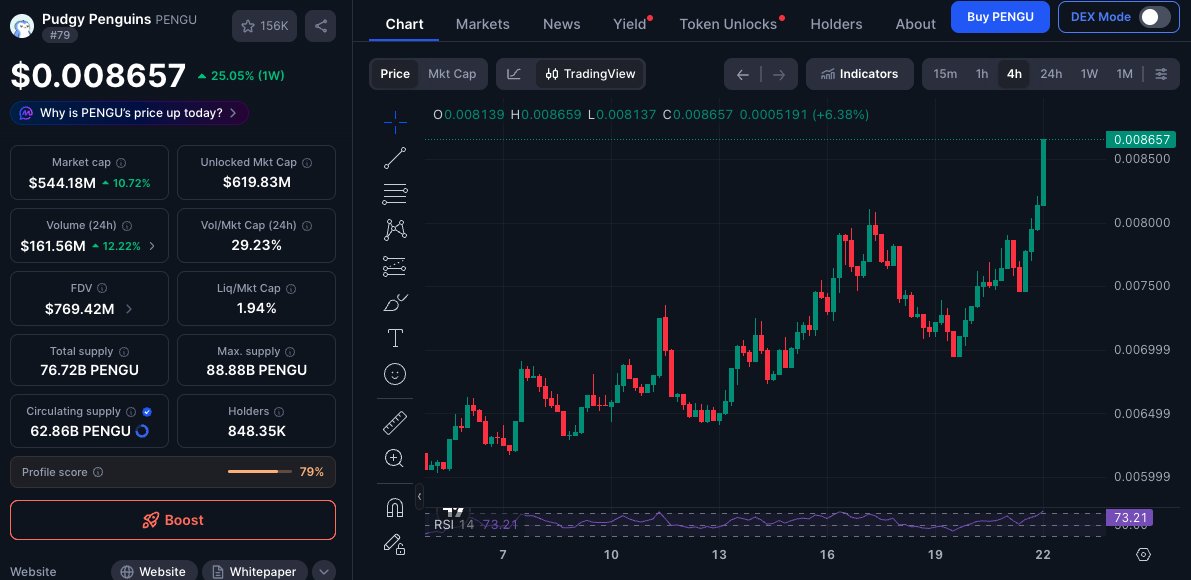Show Profile score info icon
Viewport: 1191px width, 580px height.
pos(98,472)
